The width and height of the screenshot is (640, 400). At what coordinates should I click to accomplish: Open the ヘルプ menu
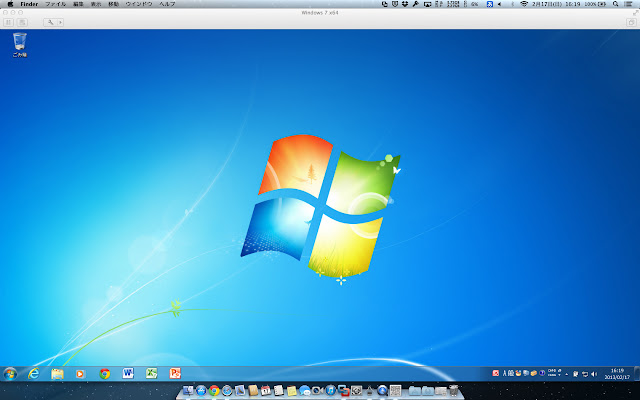pos(167,4)
